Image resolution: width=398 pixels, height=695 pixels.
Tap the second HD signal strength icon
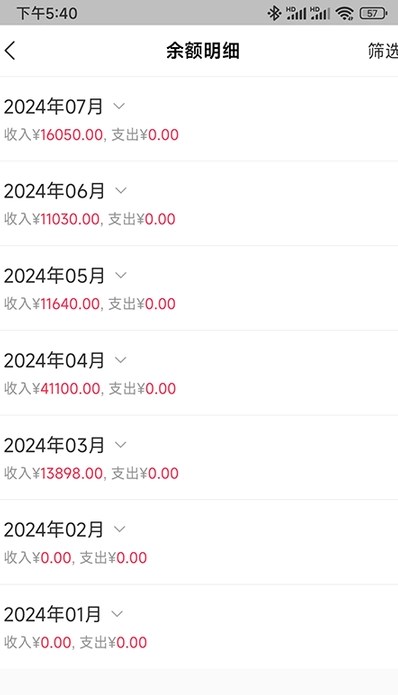pos(320,13)
